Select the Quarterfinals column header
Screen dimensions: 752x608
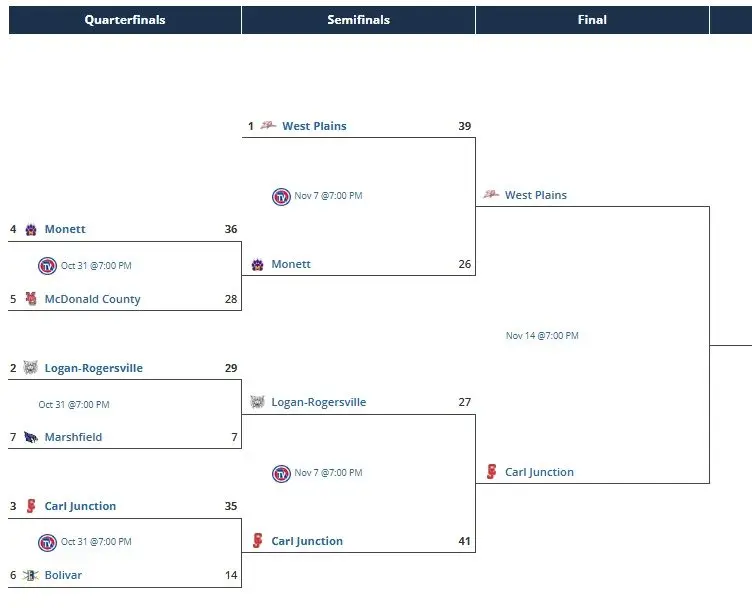[x=125, y=20]
